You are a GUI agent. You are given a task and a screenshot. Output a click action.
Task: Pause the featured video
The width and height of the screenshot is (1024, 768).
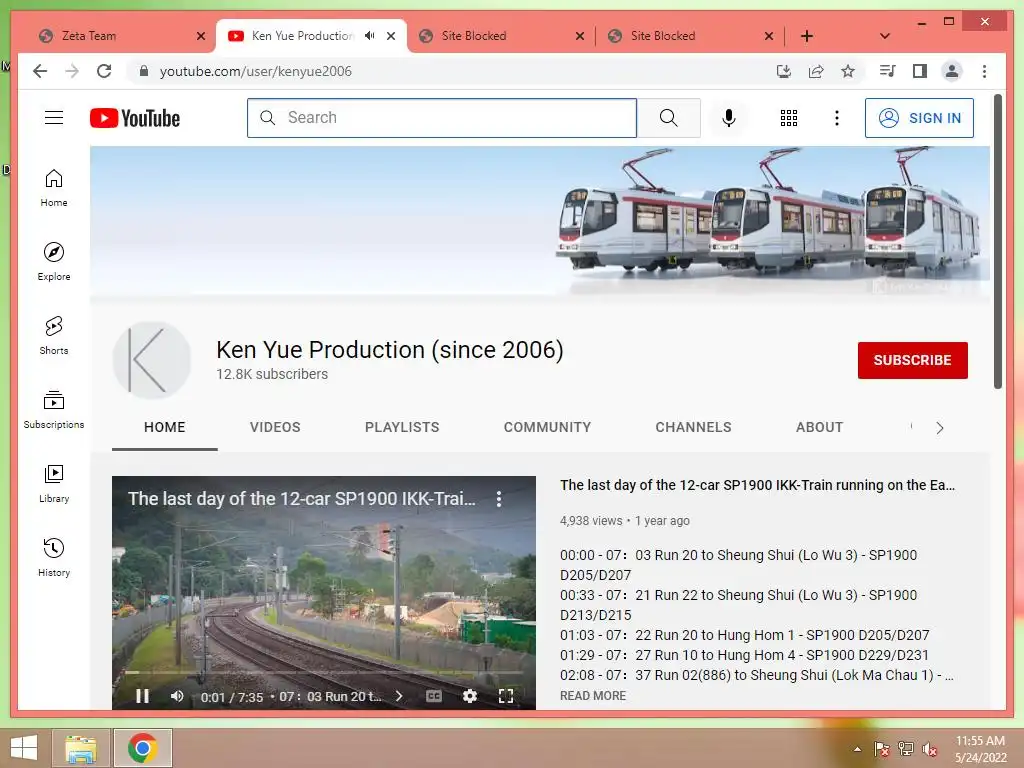click(x=142, y=696)
